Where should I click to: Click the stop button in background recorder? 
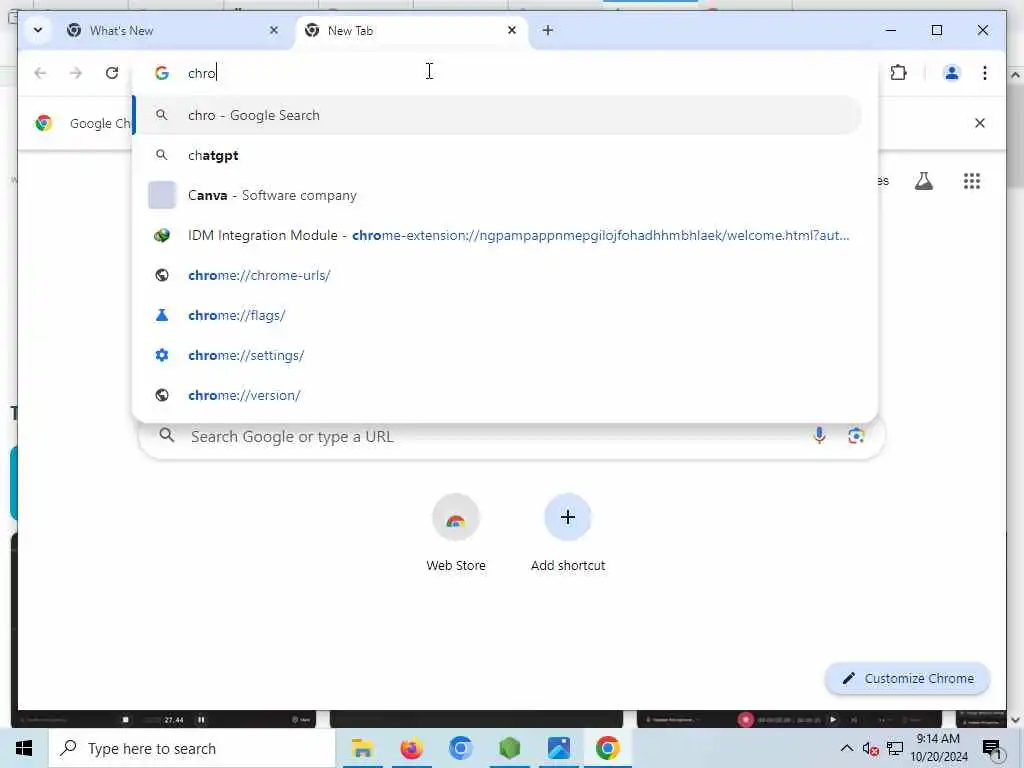(125, 720)
